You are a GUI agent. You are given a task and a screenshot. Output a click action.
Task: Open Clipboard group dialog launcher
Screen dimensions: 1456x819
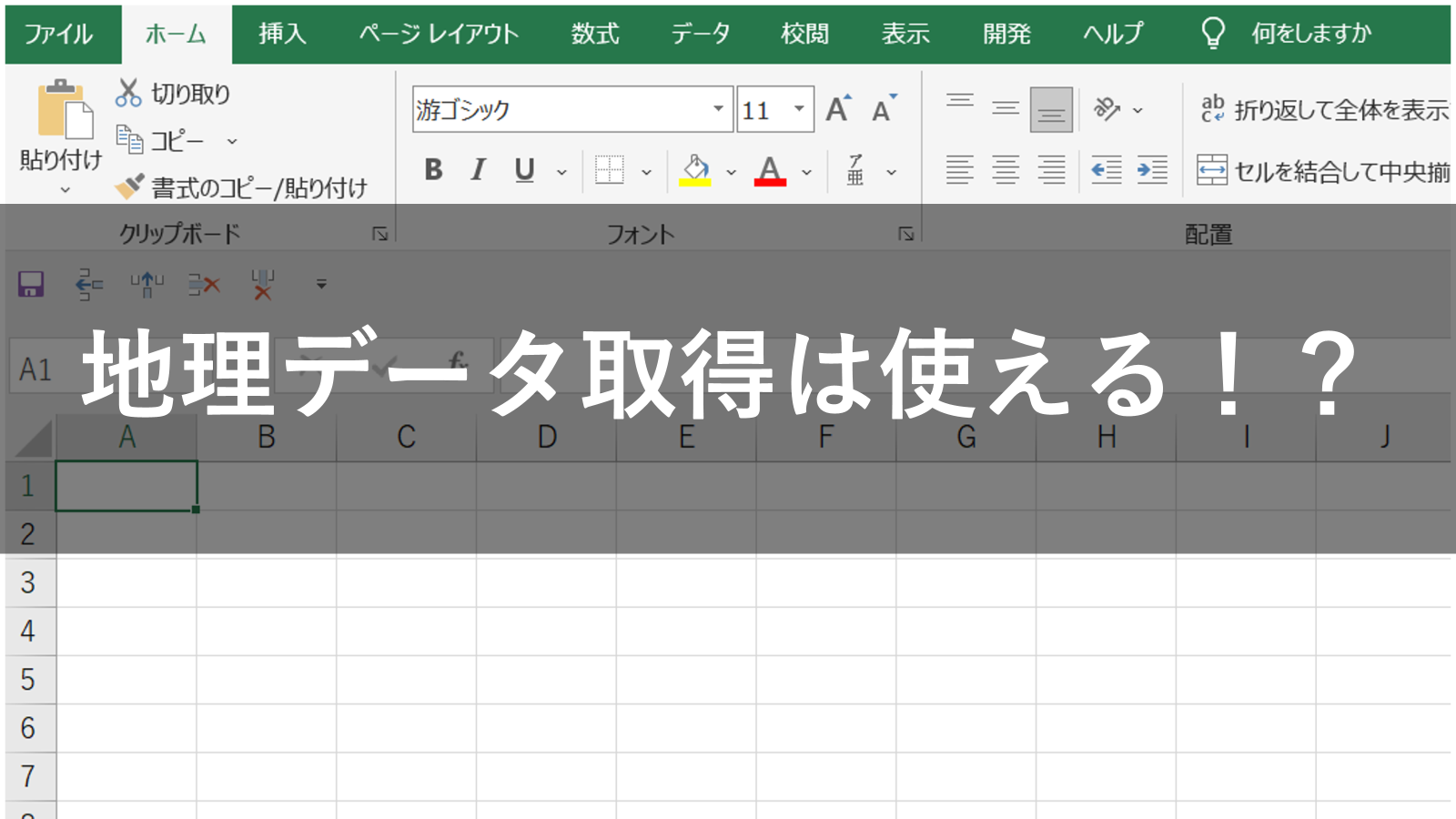pyautogui.click(x=380, y=234)
